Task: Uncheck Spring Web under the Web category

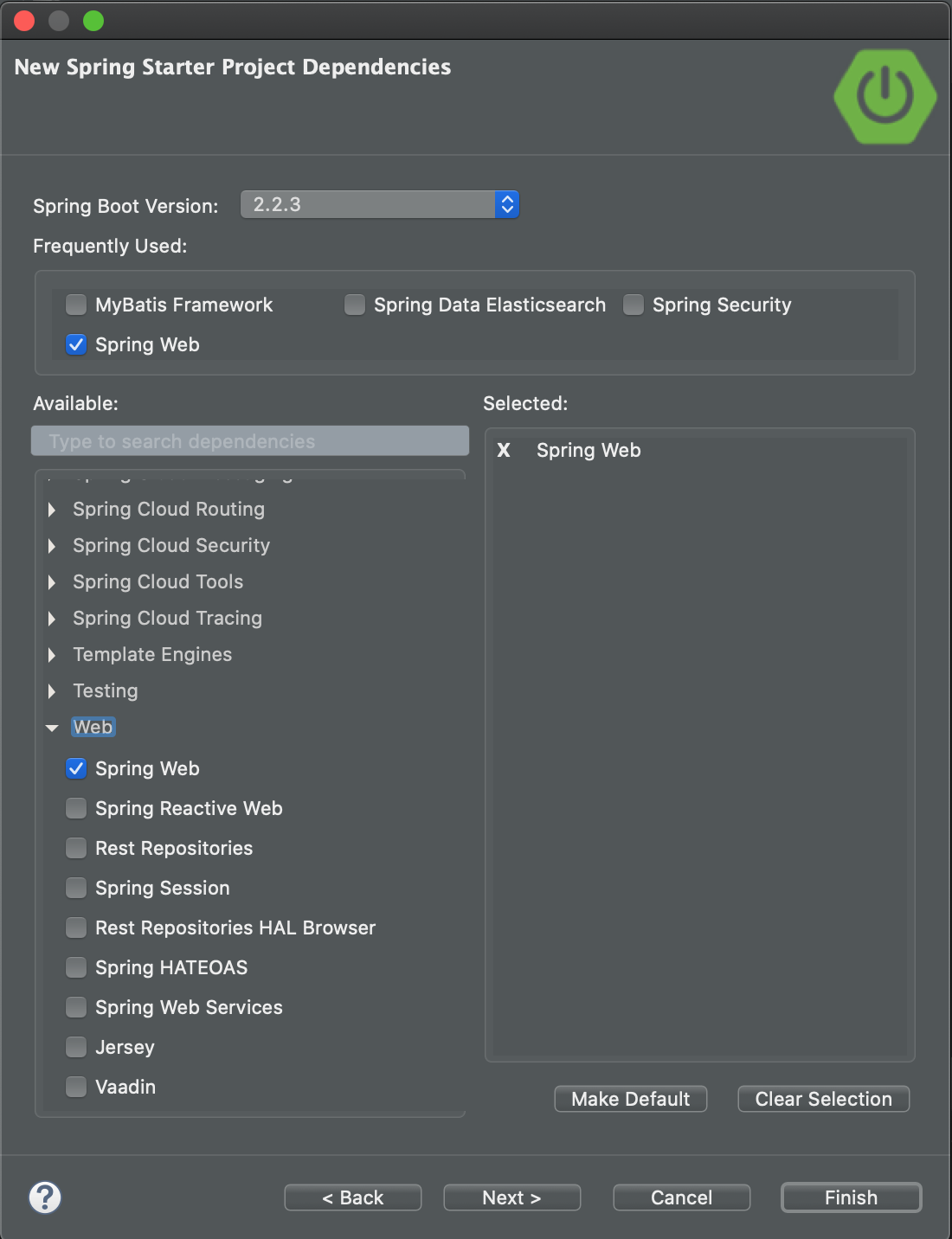Action: click(x=77, y=768)
